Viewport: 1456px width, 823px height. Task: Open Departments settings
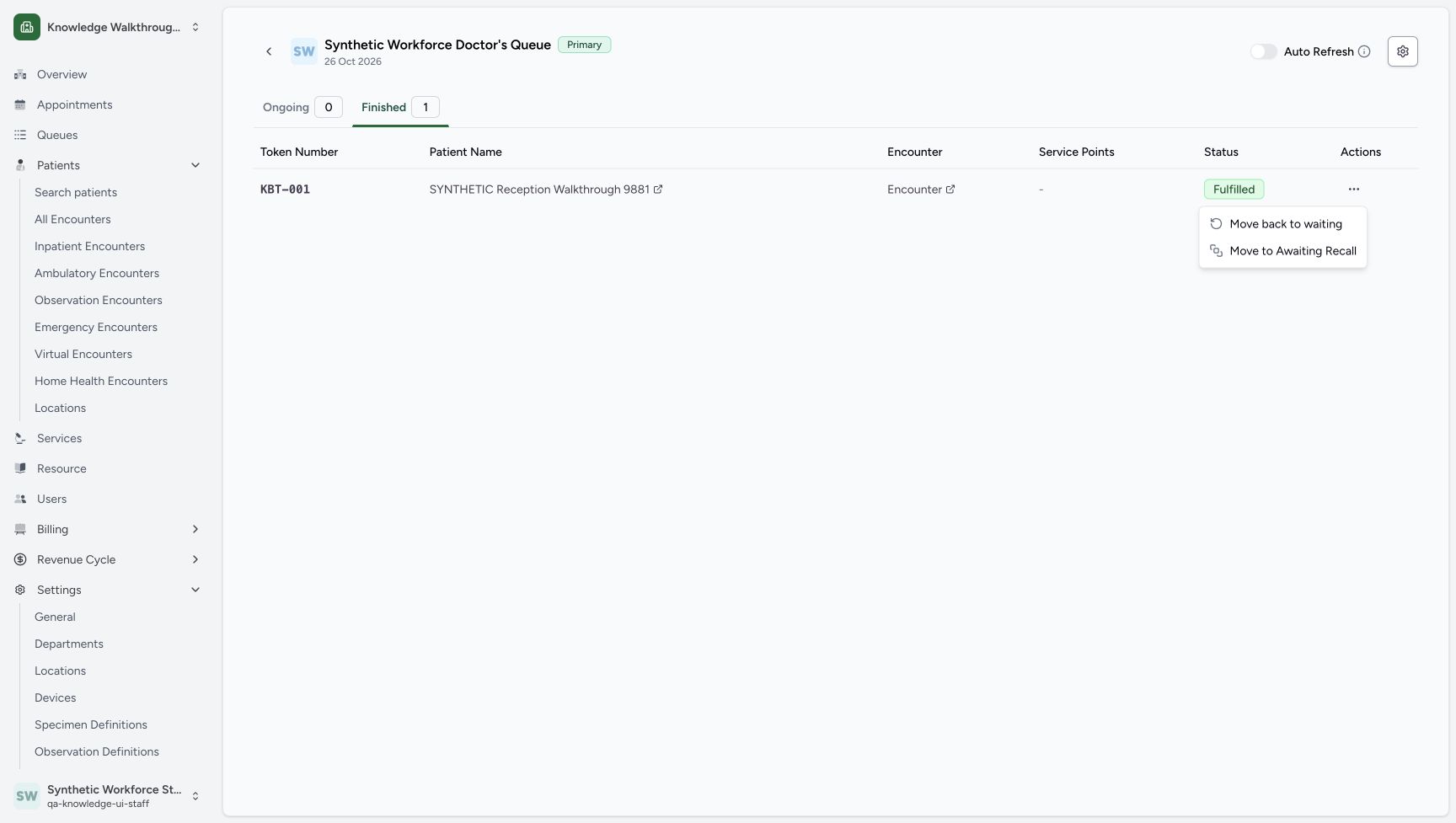point(69,644)
